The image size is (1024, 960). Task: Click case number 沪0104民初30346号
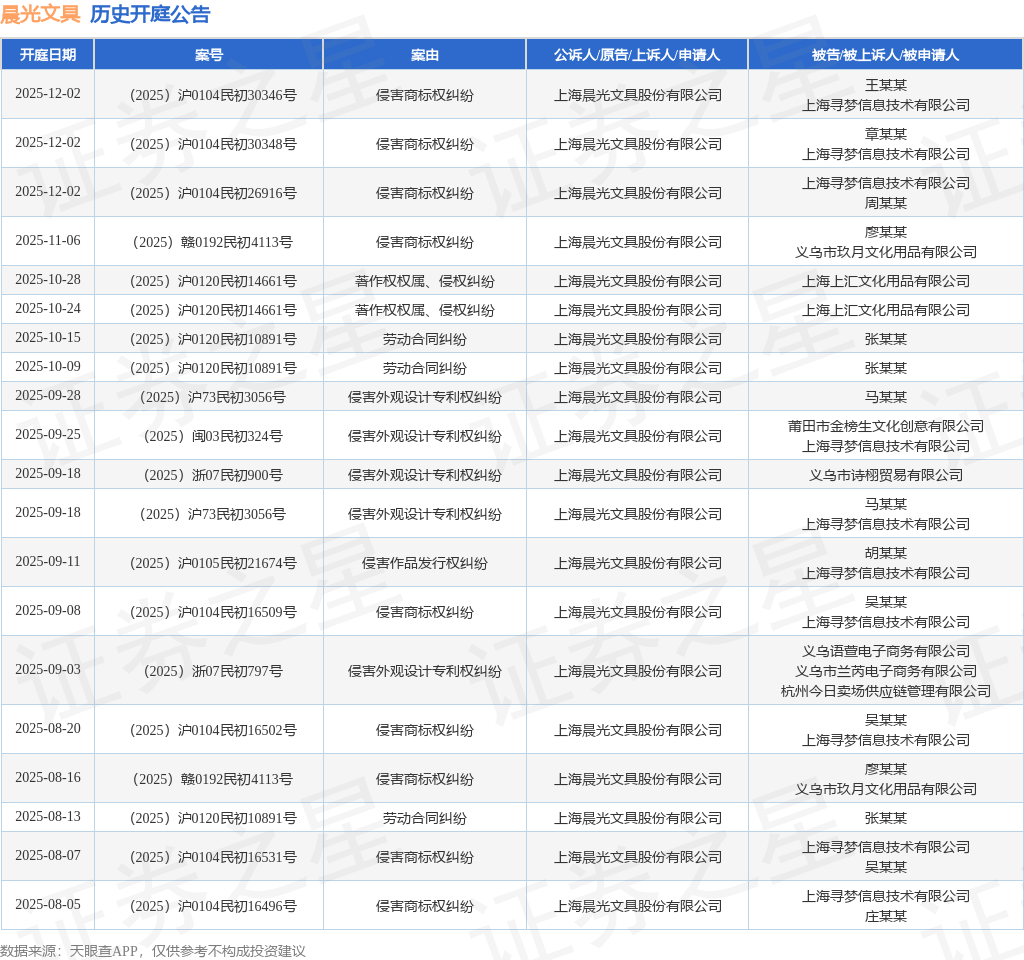click(214, 95)
